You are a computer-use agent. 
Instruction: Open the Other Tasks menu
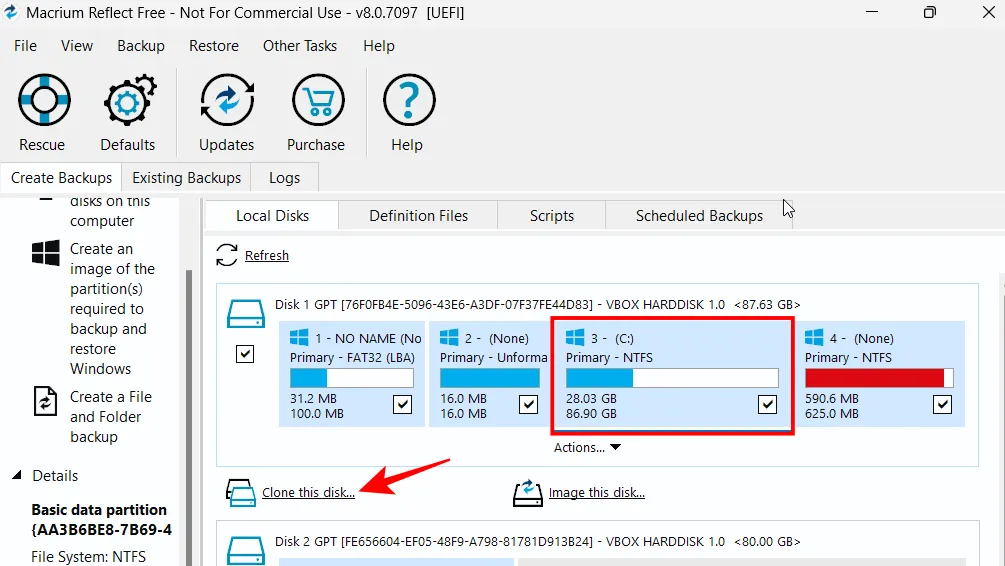pyautogui.click(x=300, y=46)
